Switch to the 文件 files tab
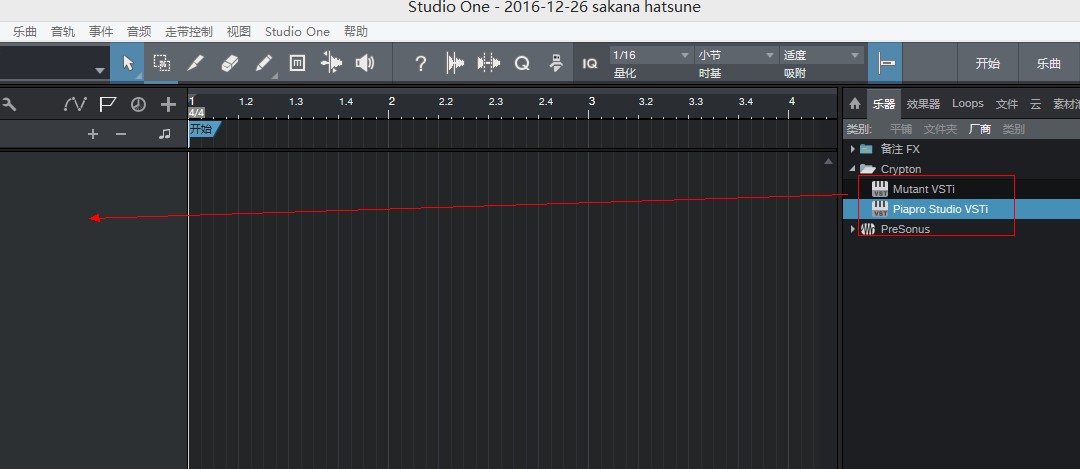Image resolution: width=1080 pixels, height=469 pixels. [1006, 104]
